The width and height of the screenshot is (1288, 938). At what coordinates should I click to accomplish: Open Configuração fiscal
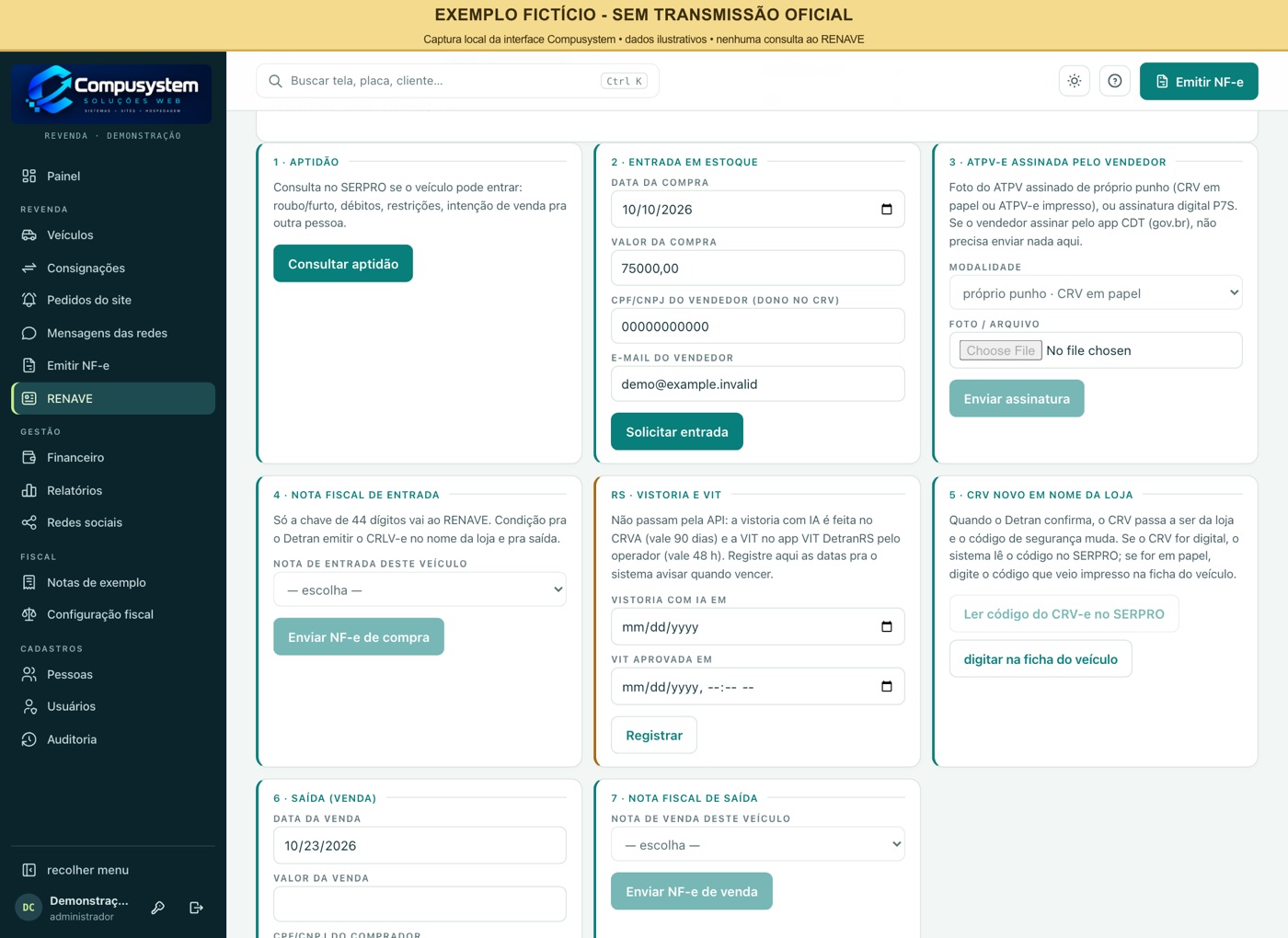(x=113, y=614)
